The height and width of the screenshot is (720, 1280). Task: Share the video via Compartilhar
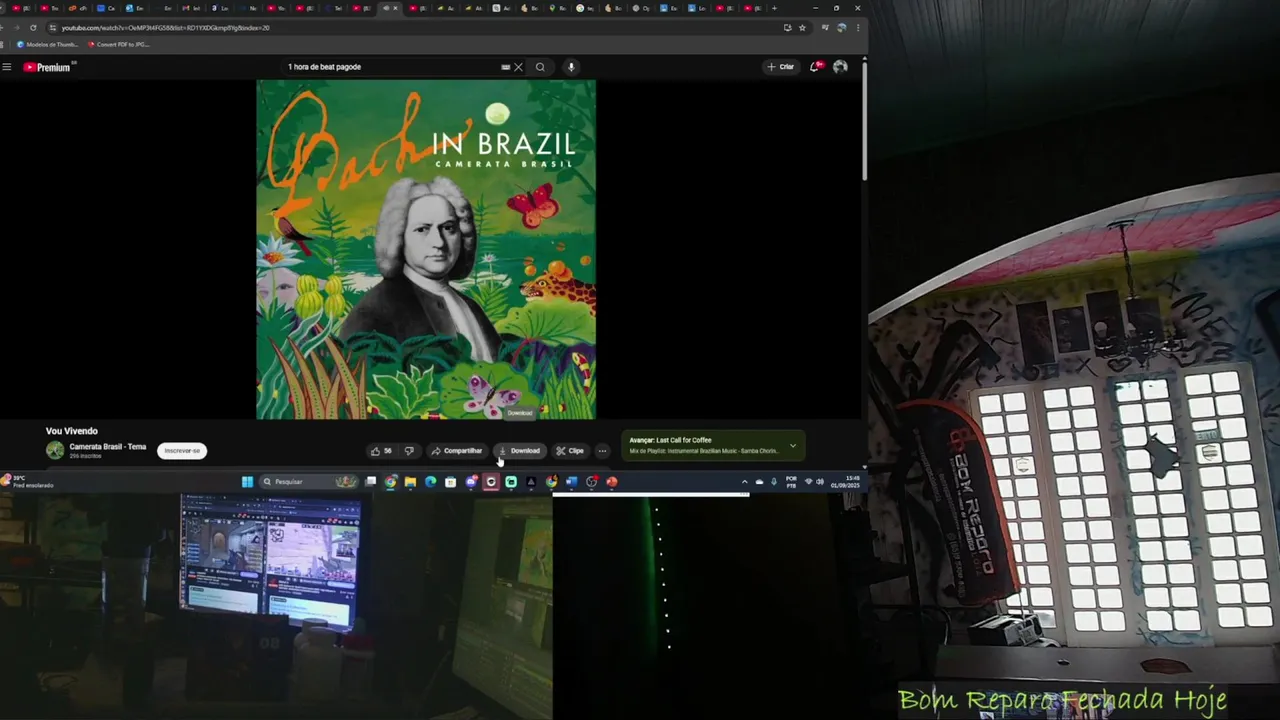coord(456,451)
